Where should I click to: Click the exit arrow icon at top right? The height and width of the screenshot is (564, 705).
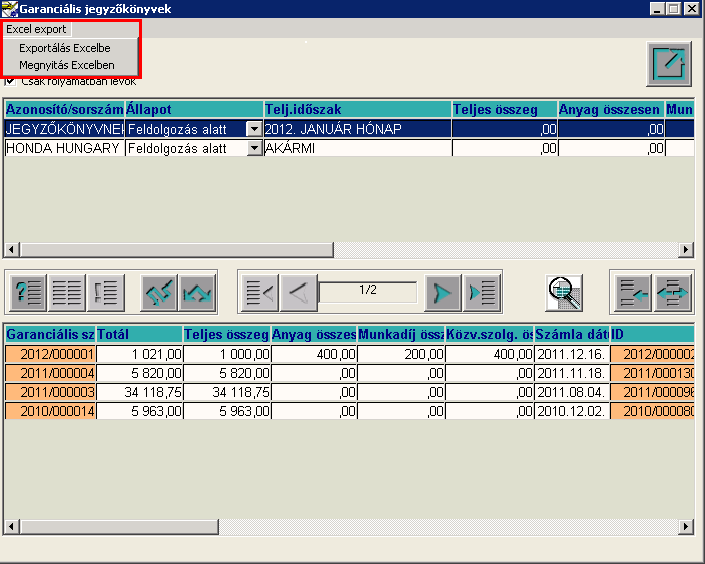coord(669,64)
